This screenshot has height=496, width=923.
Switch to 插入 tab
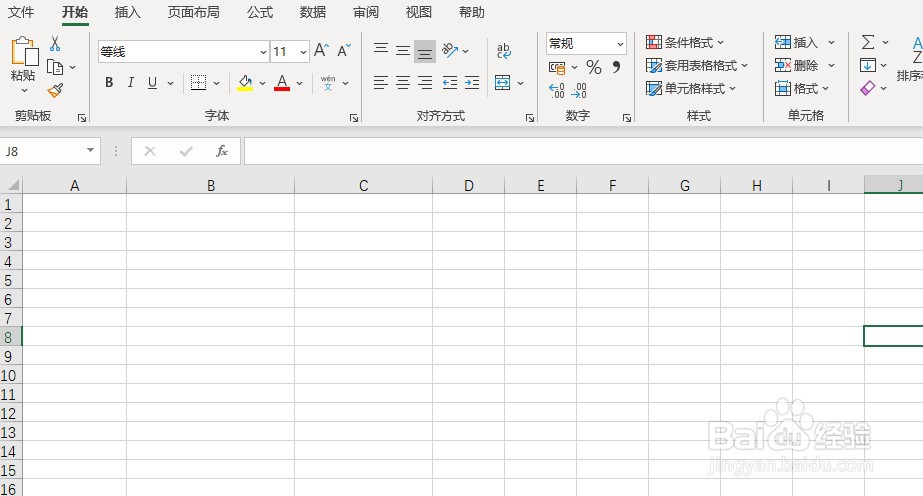click(x=128, y=12)
